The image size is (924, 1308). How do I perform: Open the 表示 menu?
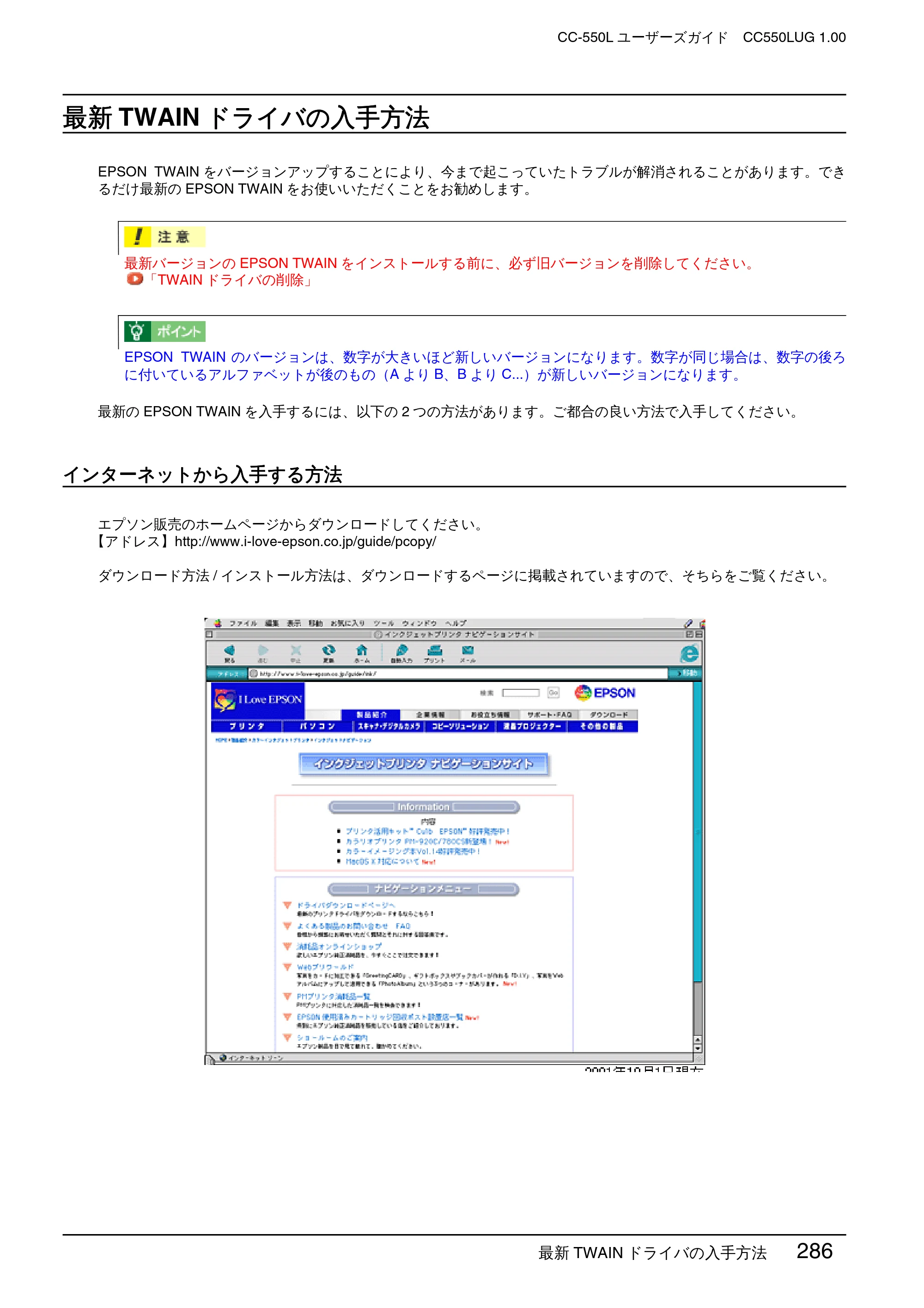pyautogui.click(x=294, y=623)
